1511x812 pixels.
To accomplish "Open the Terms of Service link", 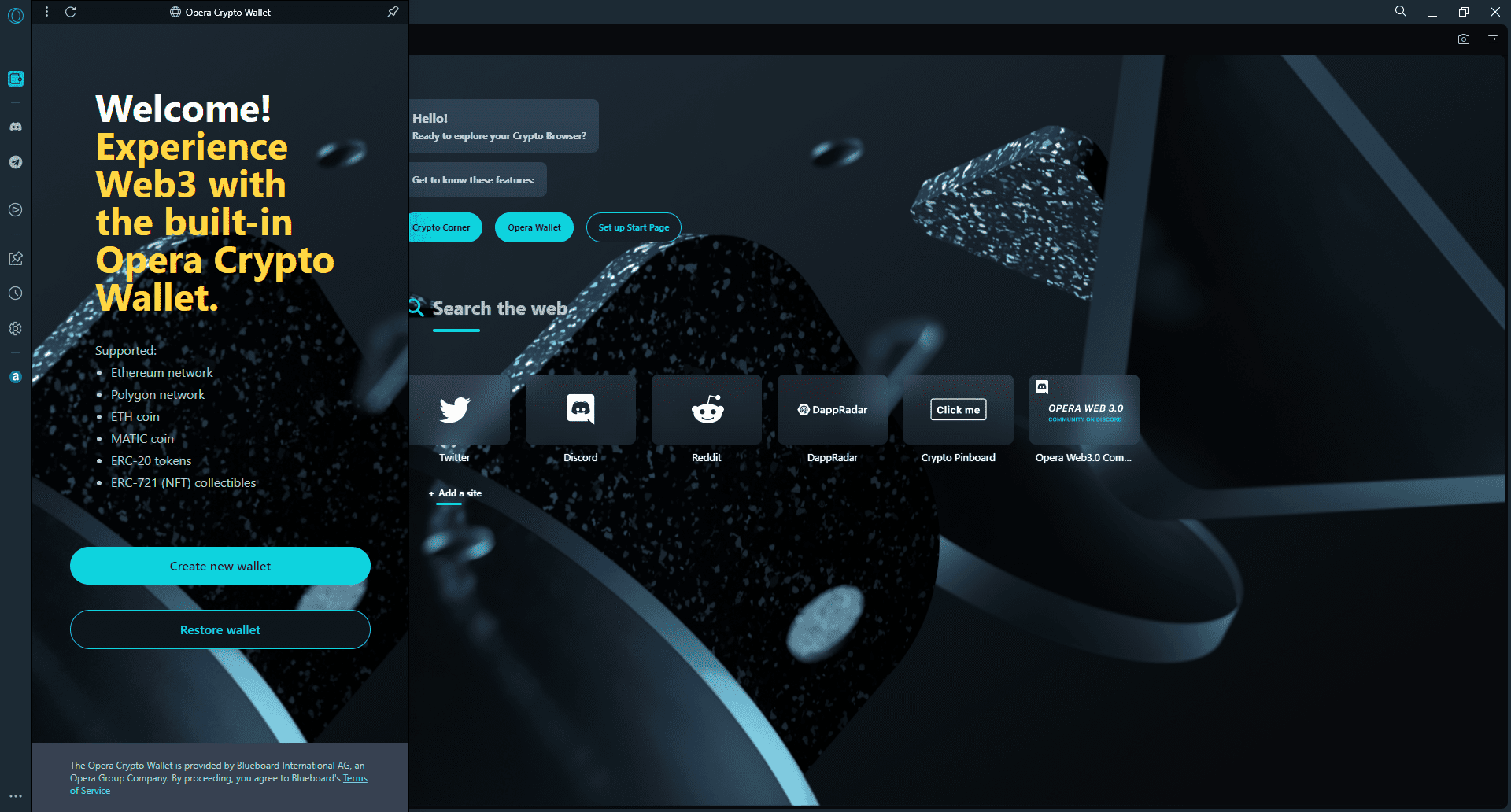I will point(355,778).
